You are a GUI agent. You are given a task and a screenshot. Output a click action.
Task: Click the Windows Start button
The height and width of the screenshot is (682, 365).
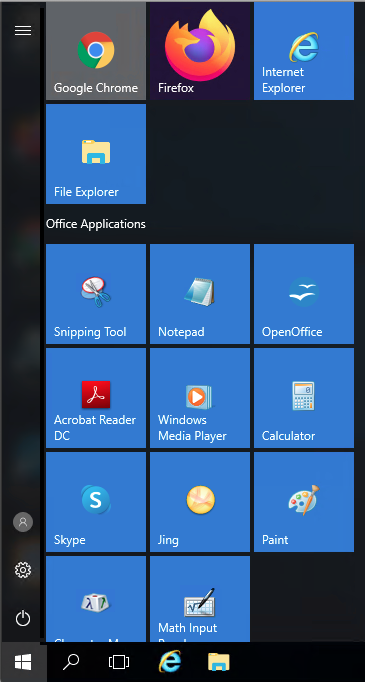click(x=23, y=662)
